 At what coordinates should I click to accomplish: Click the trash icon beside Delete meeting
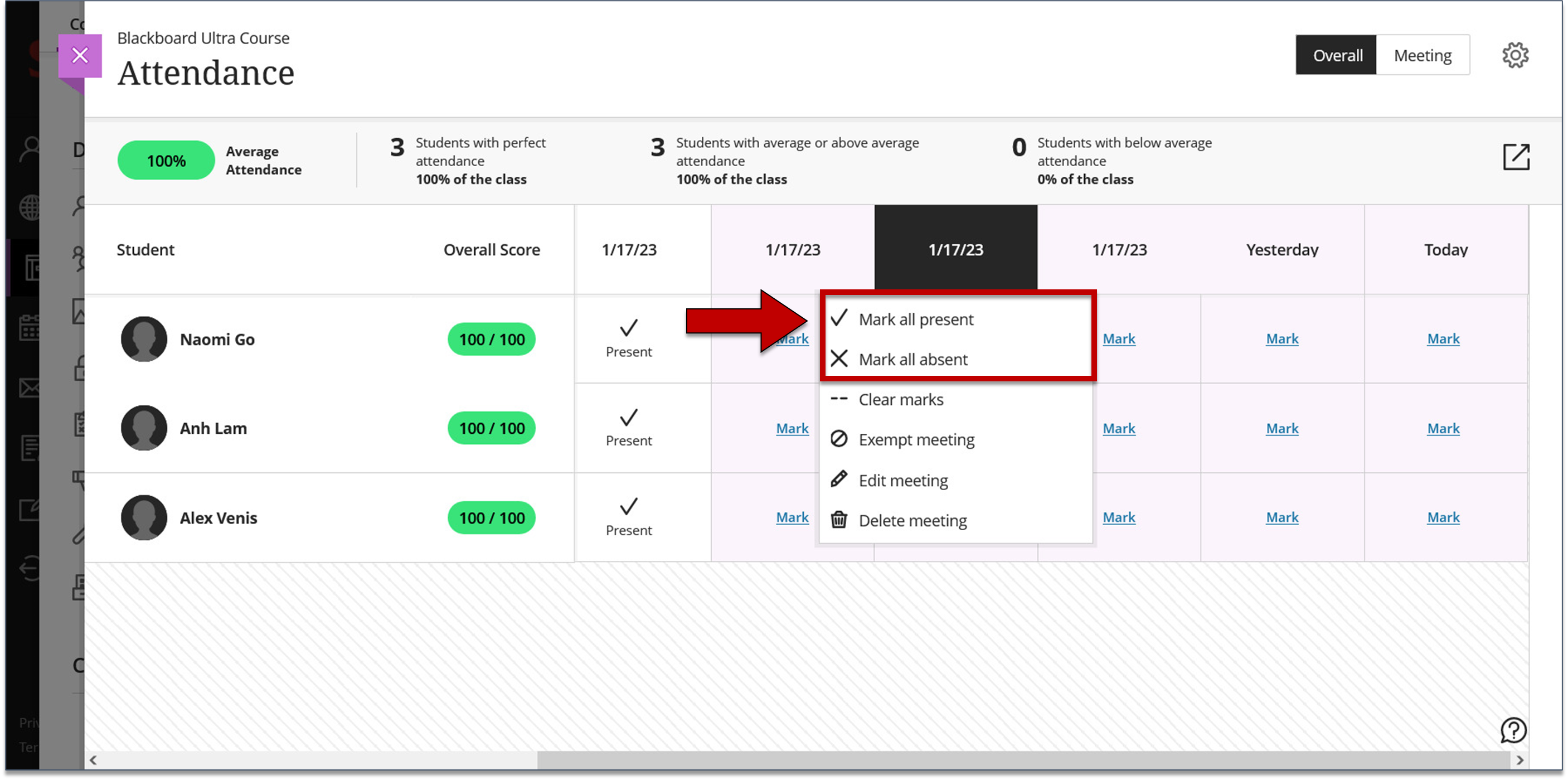839,520
